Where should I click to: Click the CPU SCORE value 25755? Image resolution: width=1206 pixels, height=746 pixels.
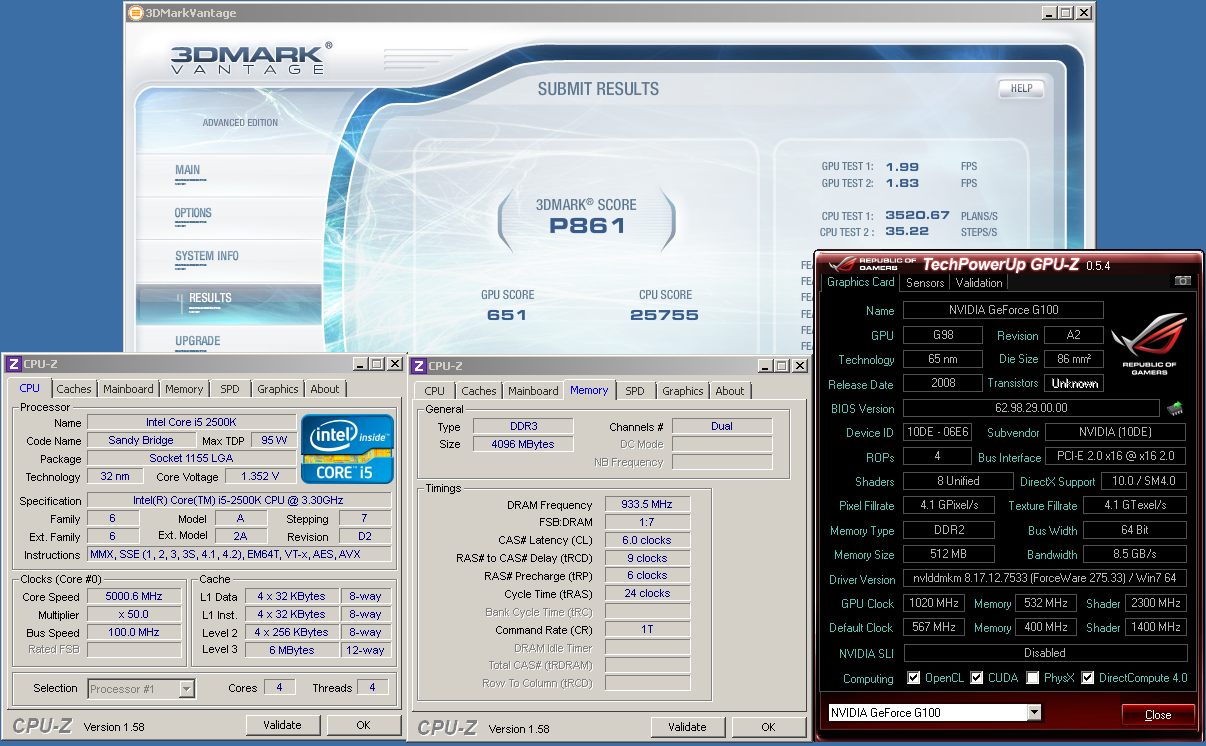[x=664, y=315]
